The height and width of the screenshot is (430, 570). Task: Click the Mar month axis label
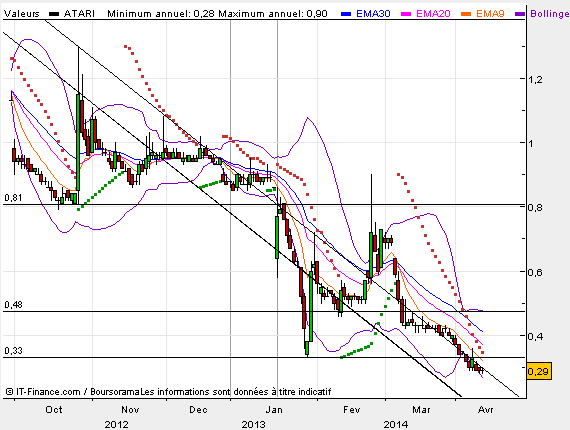point(421,410)
